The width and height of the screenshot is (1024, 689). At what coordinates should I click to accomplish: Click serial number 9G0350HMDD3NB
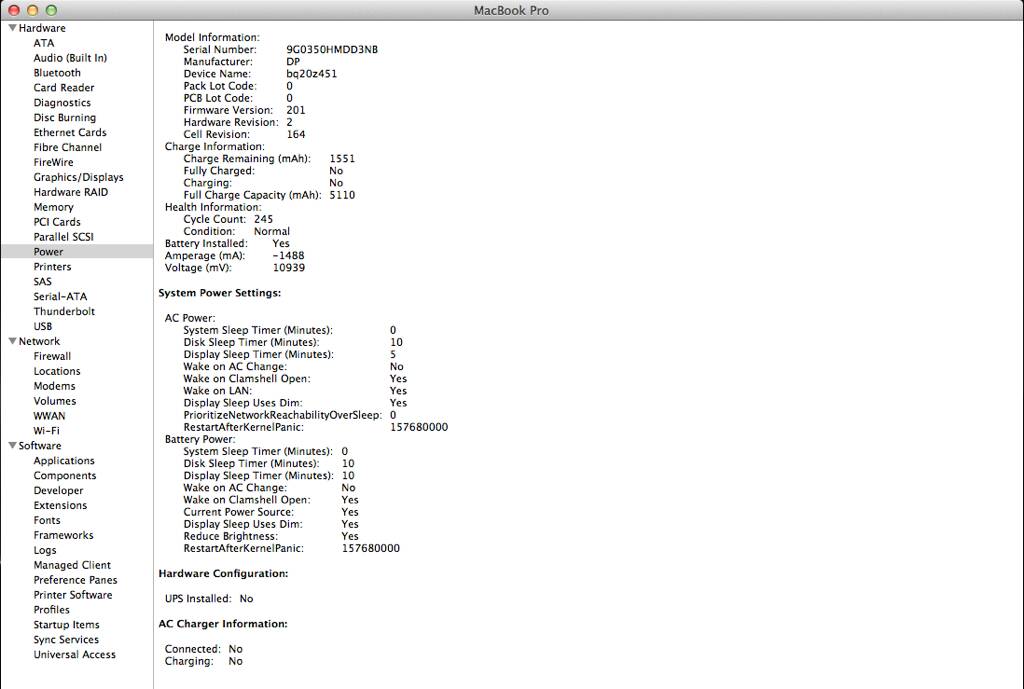[x=332, y=50]
